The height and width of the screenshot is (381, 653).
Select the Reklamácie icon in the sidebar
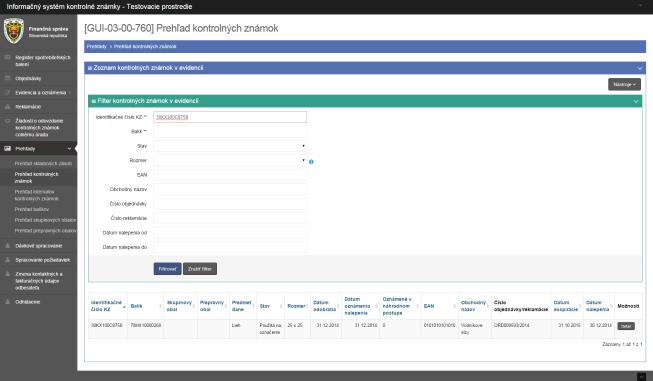(x=7, y=106)
